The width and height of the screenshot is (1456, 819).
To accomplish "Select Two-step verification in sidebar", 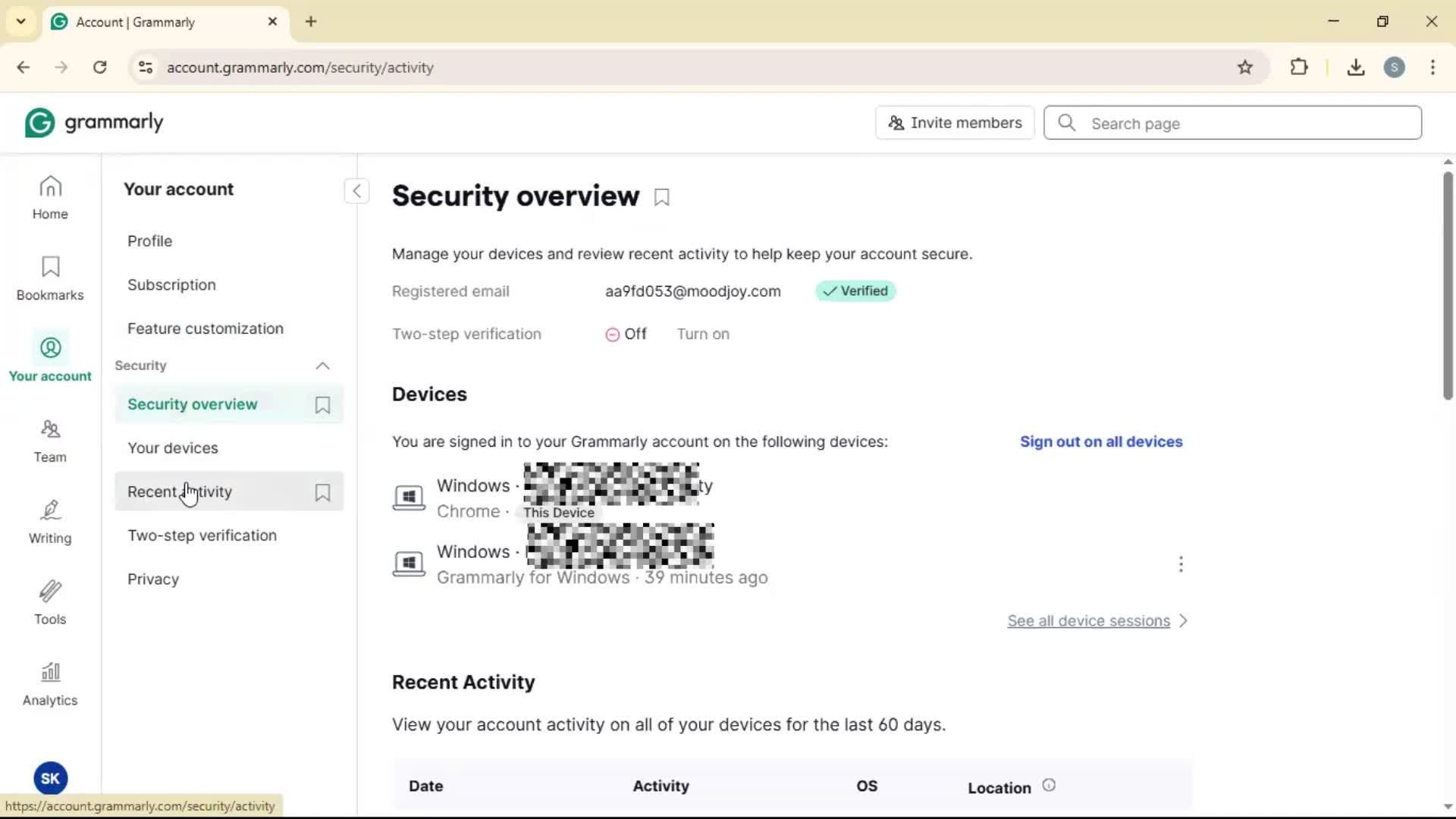I will tap(202, 535).
